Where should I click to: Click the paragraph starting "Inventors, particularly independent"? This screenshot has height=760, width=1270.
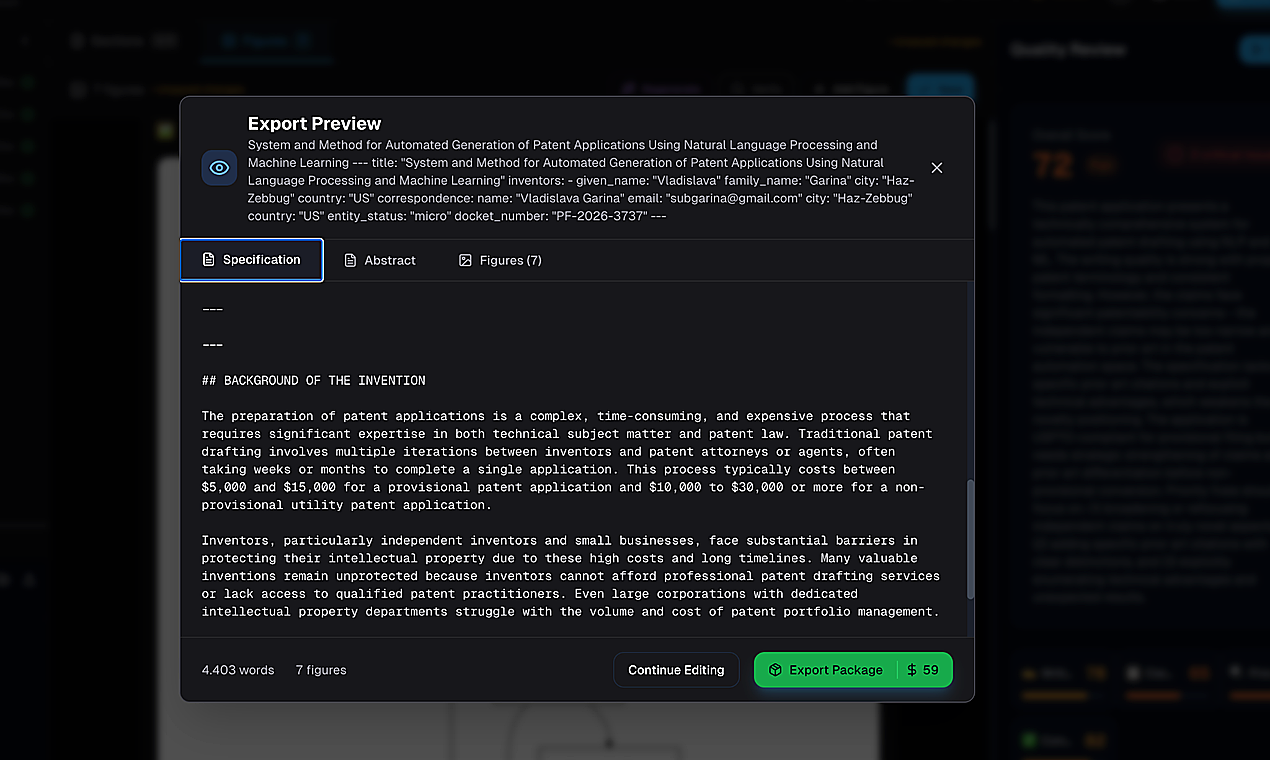pos(571,576)
